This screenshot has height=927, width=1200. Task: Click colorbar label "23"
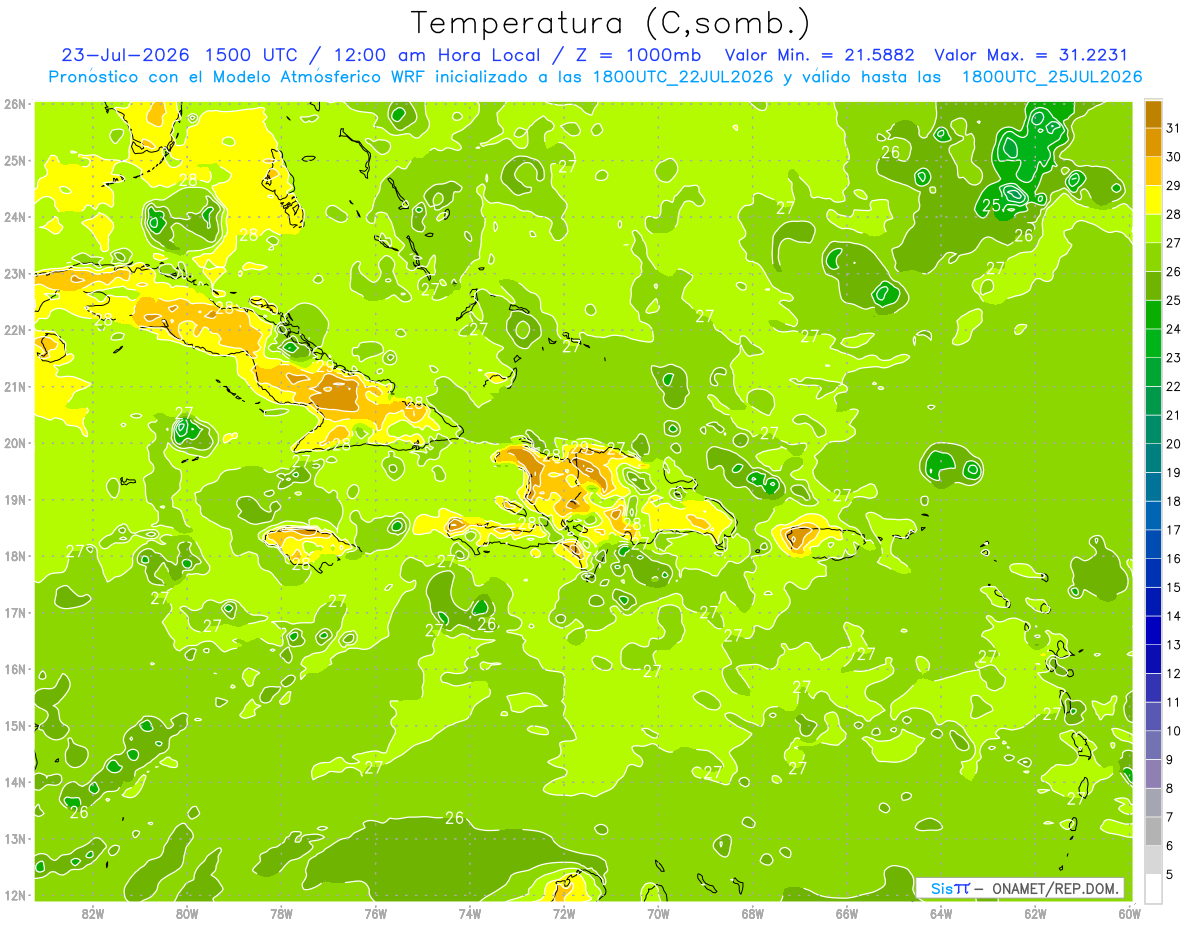(1174, 357)
